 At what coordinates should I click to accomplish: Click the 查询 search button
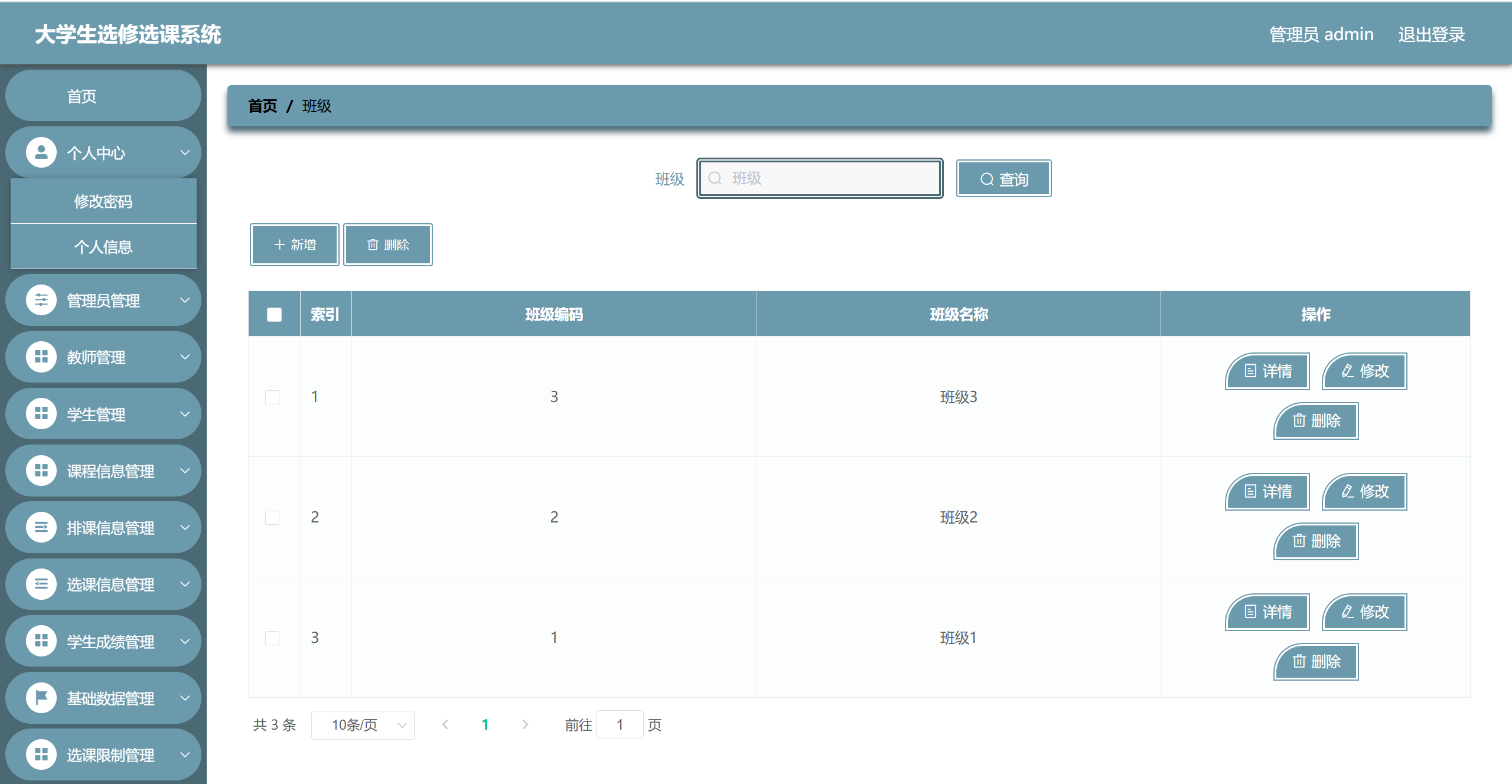click(x=1003, y=179)
